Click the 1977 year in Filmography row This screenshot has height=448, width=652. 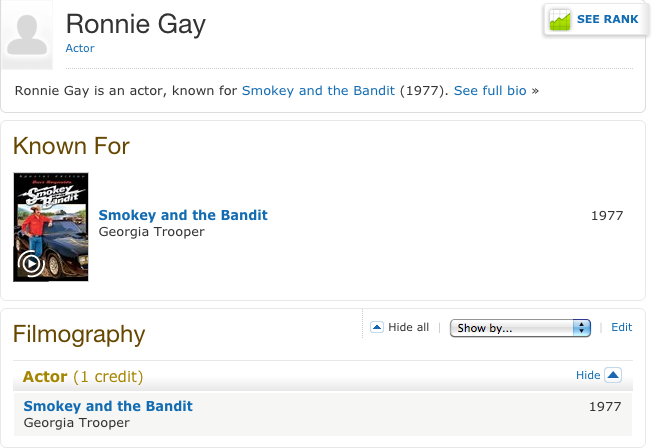[x=606, y=406]
